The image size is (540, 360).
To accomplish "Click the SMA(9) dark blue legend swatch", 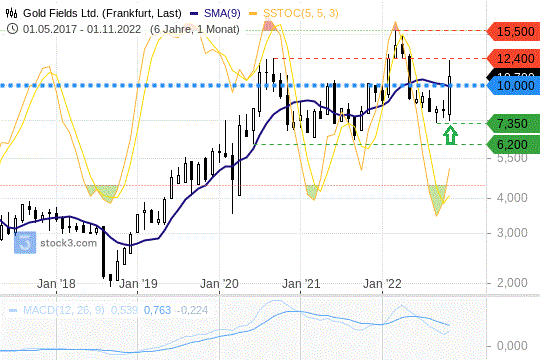I will coord(194,13).
